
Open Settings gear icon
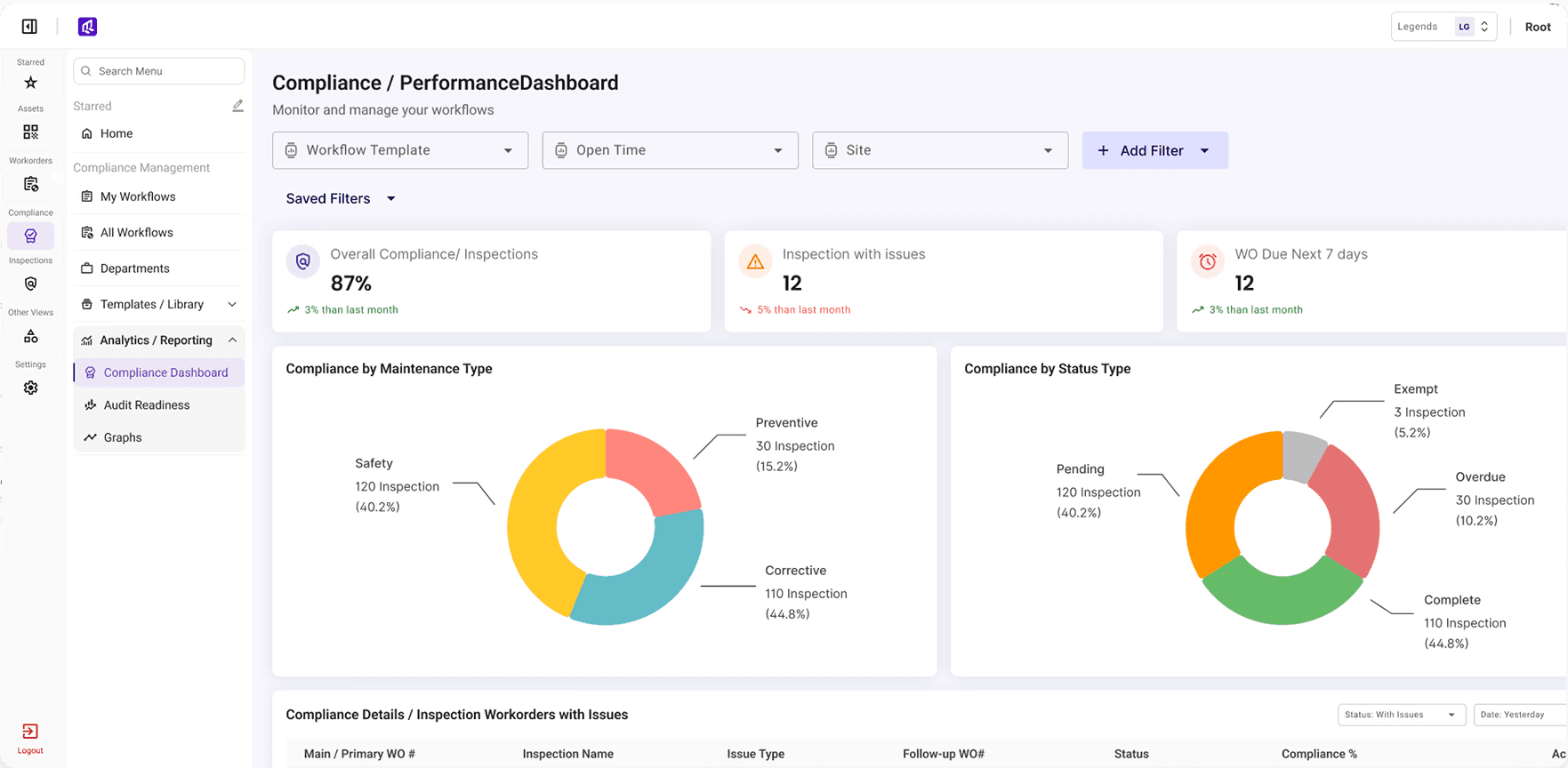pyautogui.click(x=30, y=388)
